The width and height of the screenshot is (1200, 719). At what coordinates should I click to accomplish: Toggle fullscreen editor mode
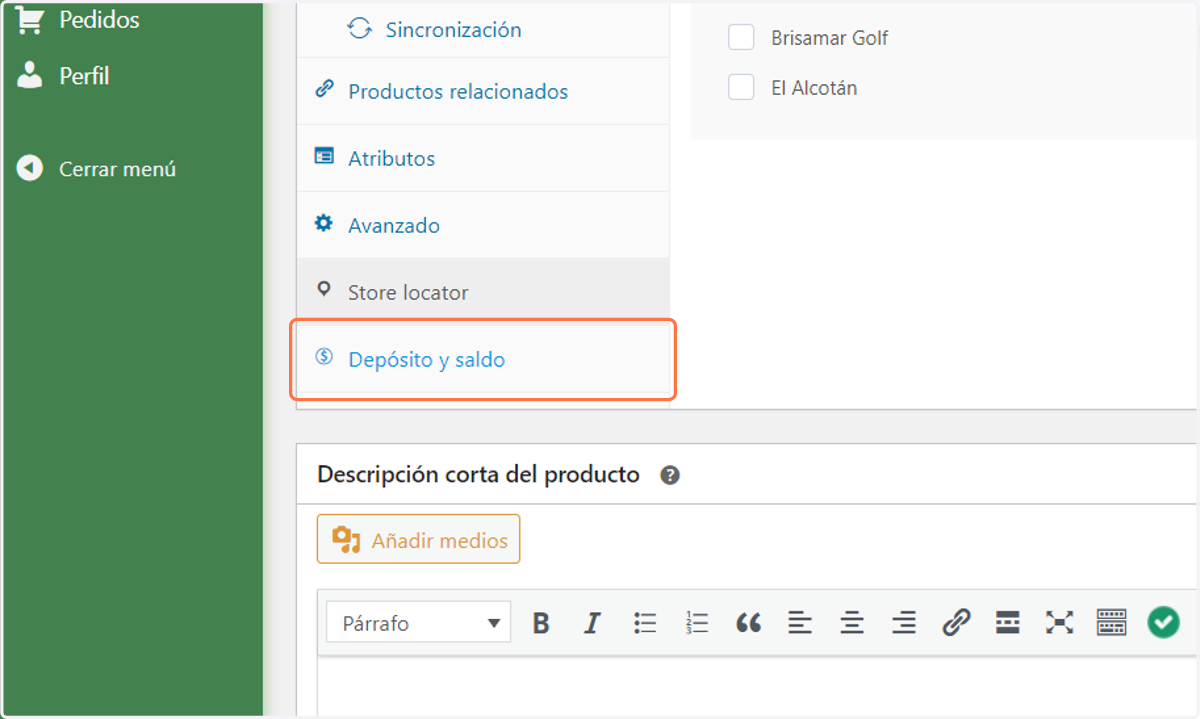[x=1060, y=623]
